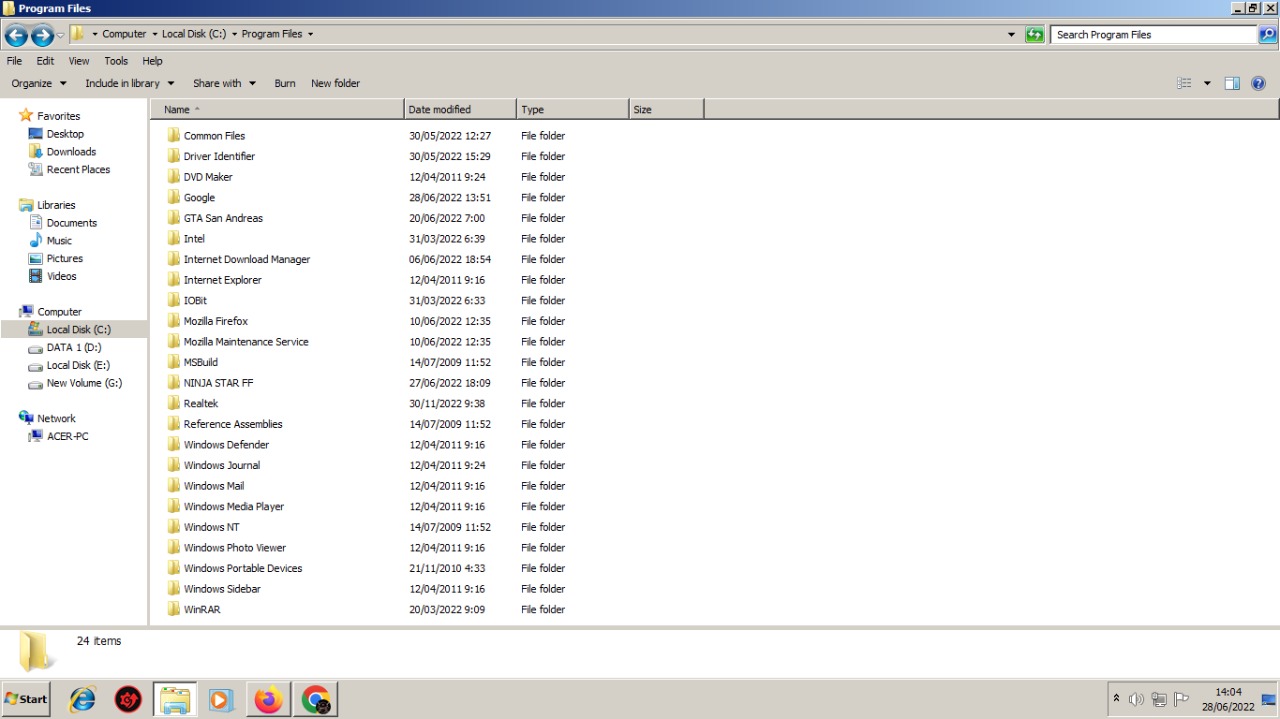Screen dimensions: 1280x719
Task: Select New Volume (G:) drive
Action: pyautogui.click(x=84, y=383)
